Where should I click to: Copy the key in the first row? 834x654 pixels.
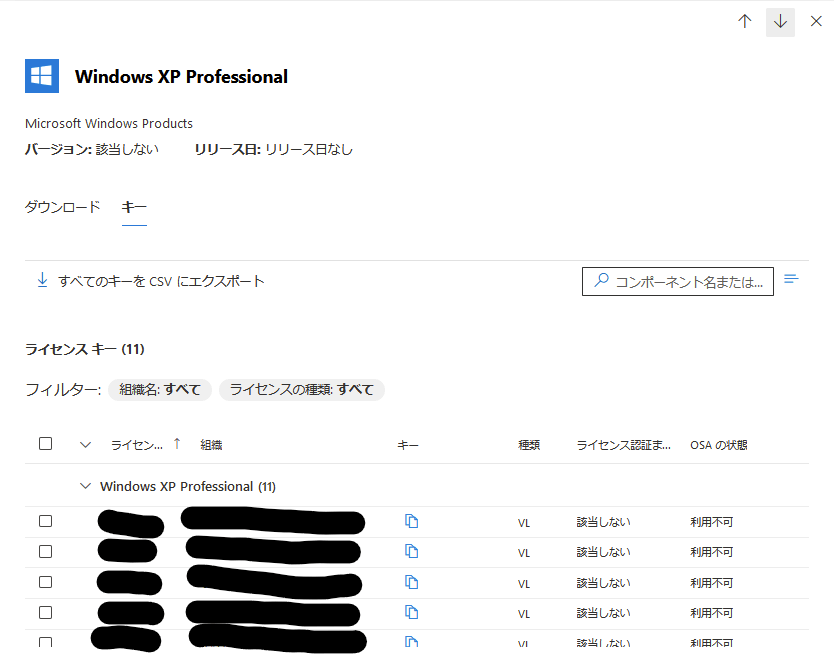point(412,521)
